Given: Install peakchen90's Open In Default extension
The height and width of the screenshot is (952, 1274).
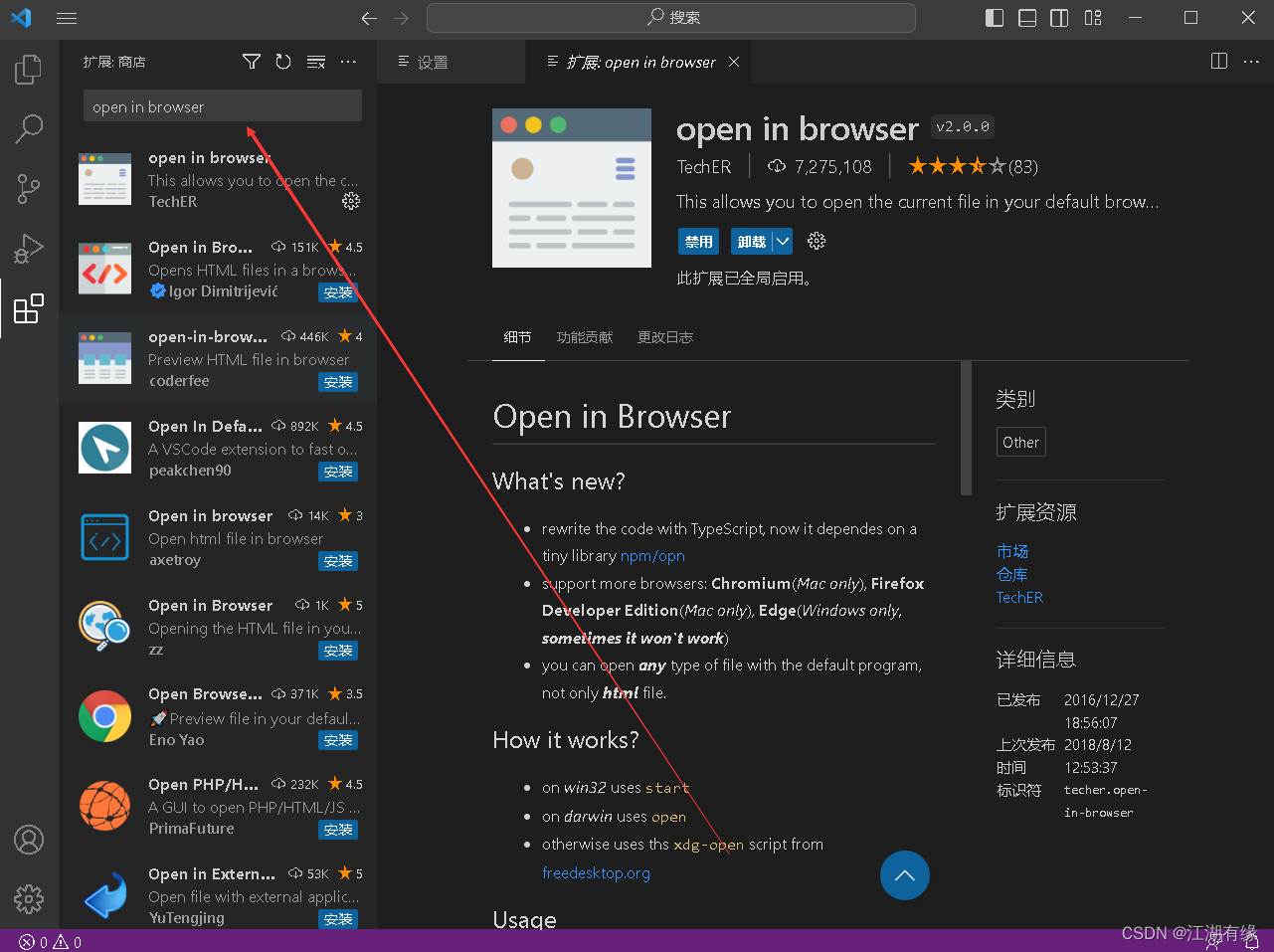Looking at the screenshot, I should coord(338,472).
